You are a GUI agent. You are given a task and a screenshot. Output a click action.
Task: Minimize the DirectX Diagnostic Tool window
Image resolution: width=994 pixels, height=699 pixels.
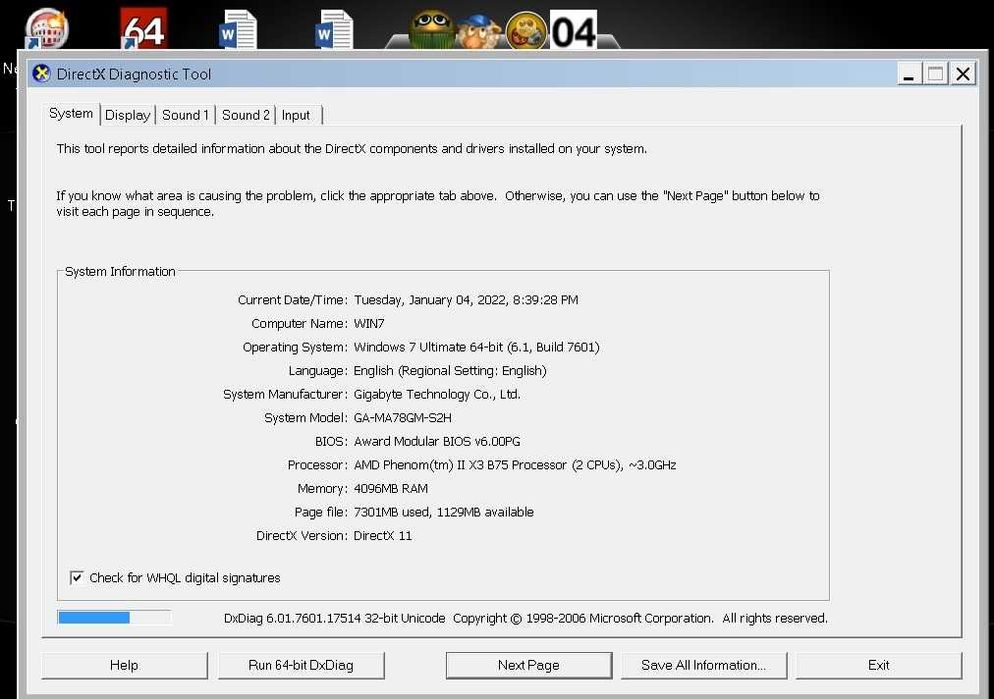908,74
